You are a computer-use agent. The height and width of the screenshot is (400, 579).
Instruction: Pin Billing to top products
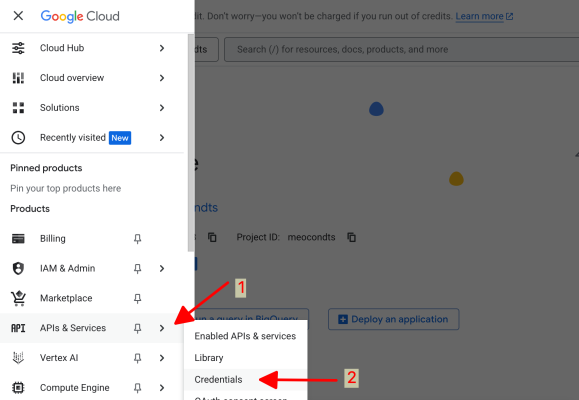(x=137, y=239)
